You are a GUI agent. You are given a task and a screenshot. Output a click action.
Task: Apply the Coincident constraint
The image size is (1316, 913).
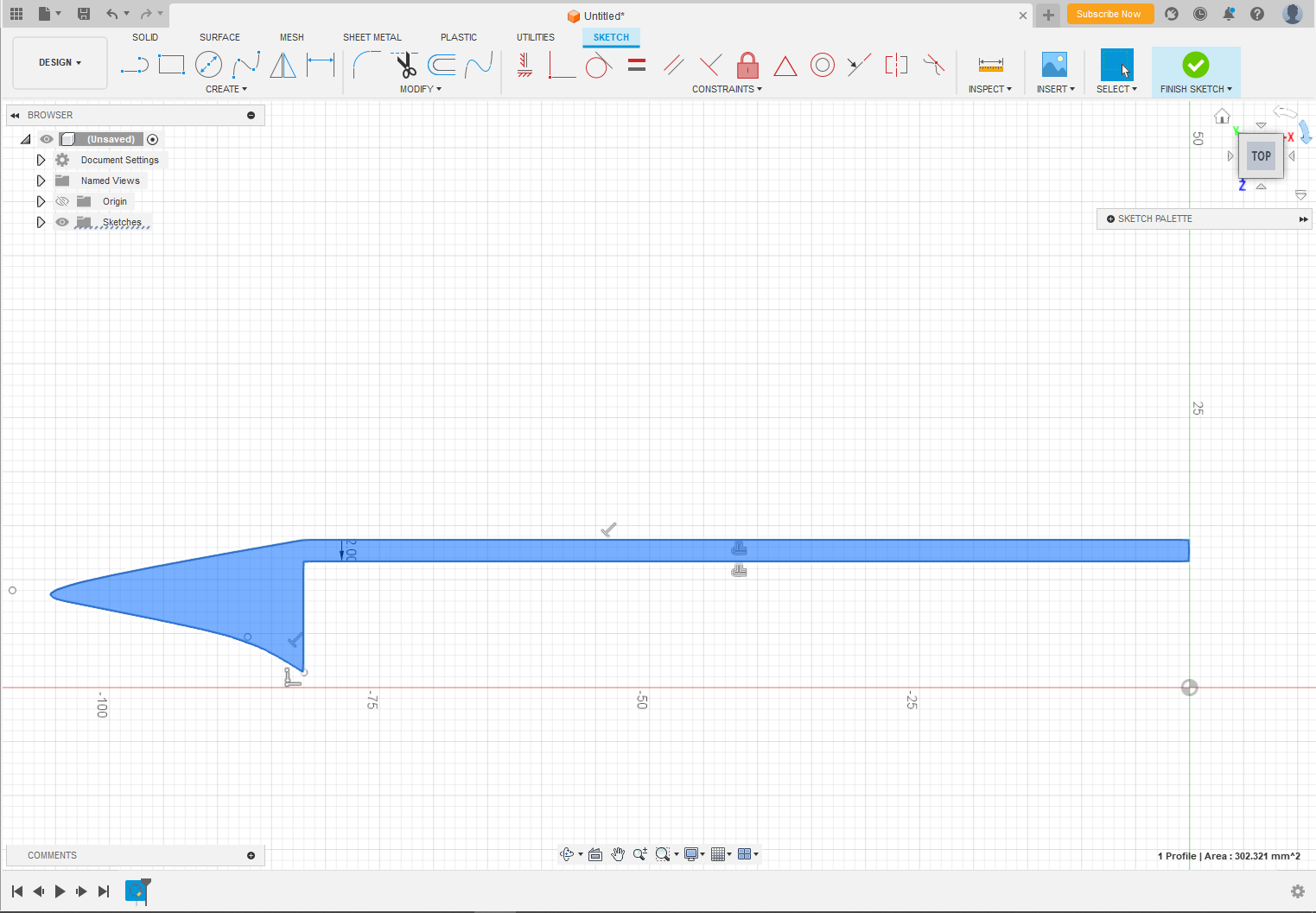pos(562,65)
